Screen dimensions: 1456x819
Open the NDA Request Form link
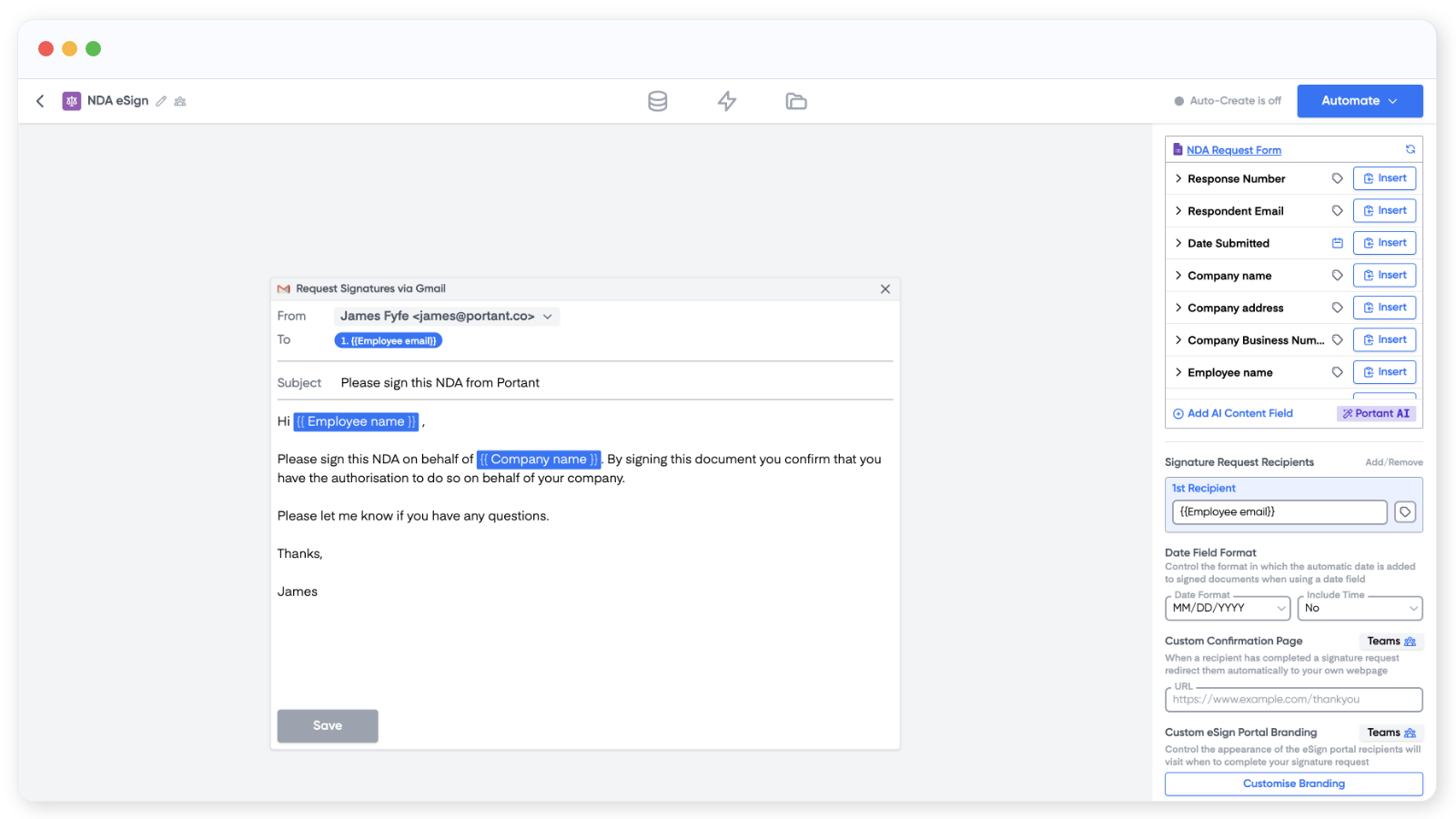tap(1233, 150)
